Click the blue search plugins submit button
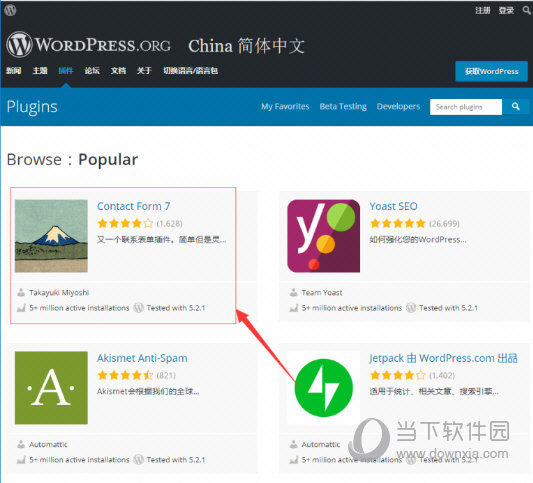533x483 pixels. (515, 107)
